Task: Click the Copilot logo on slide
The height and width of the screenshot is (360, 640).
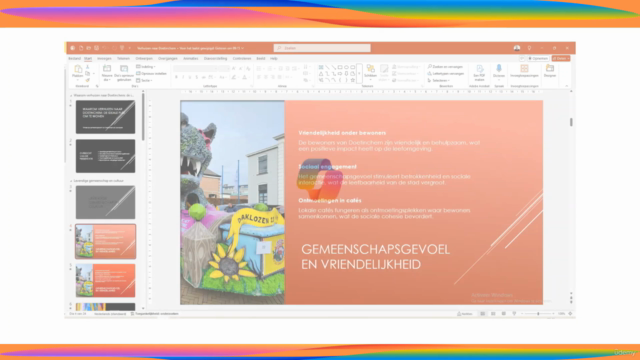Action: tap(320, 180)
